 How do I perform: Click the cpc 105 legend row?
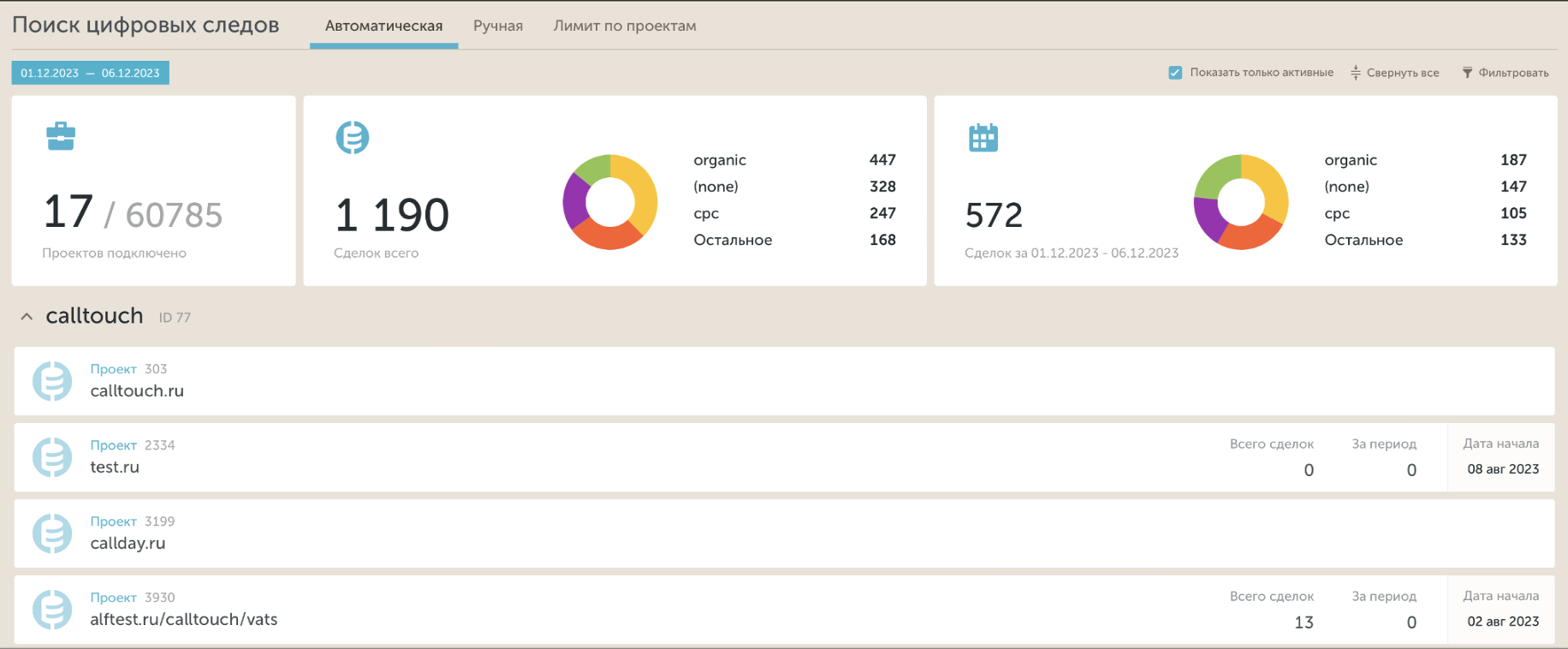click(1425, 213)
